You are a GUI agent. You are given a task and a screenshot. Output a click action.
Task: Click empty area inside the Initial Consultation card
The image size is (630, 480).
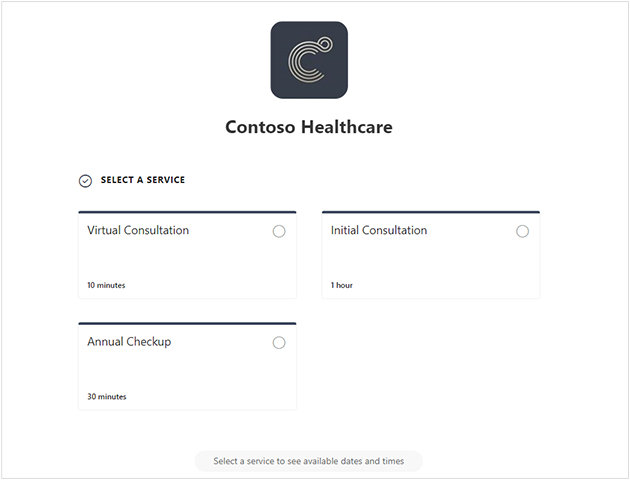[431, 259]
